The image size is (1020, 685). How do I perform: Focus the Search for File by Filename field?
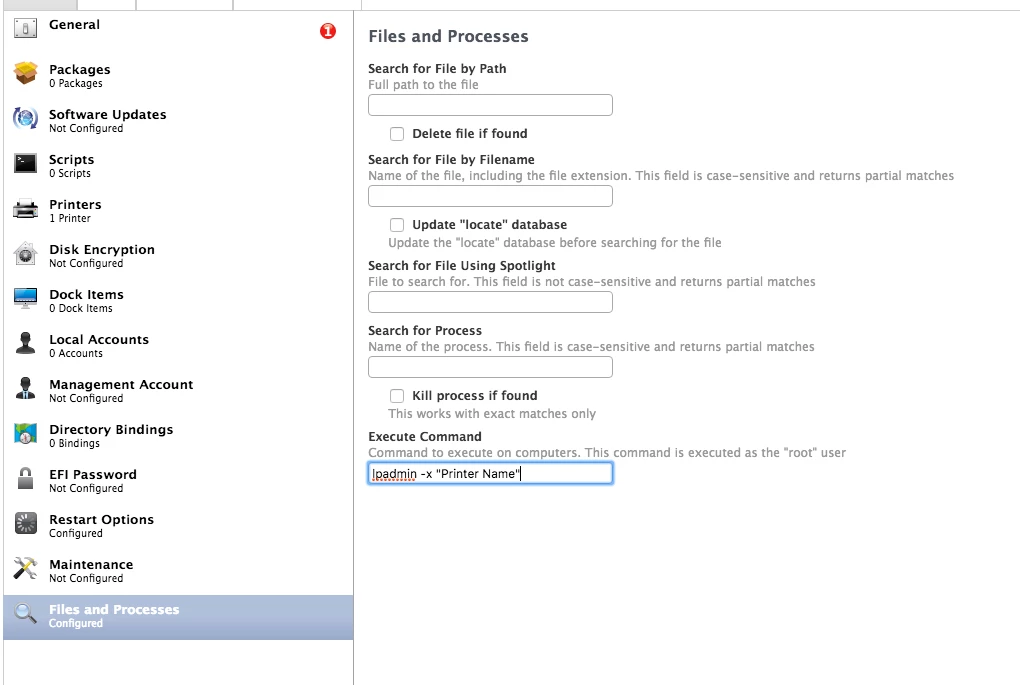coord(490,196)
